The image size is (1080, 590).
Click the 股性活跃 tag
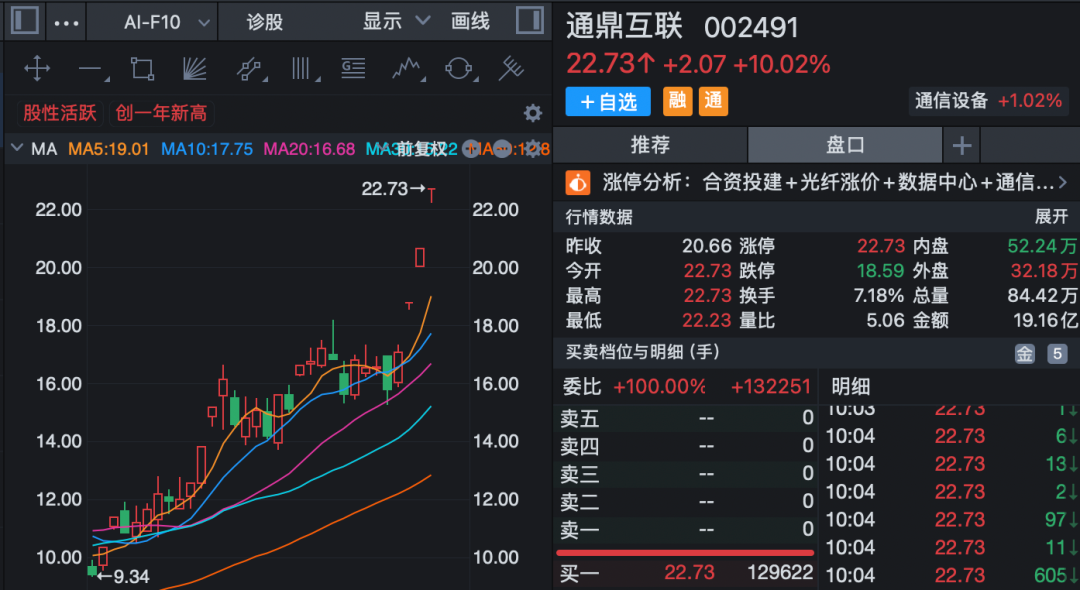coord(59,113)
